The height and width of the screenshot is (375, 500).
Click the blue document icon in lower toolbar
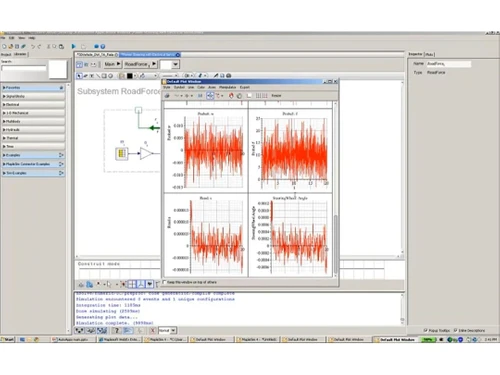89,284
